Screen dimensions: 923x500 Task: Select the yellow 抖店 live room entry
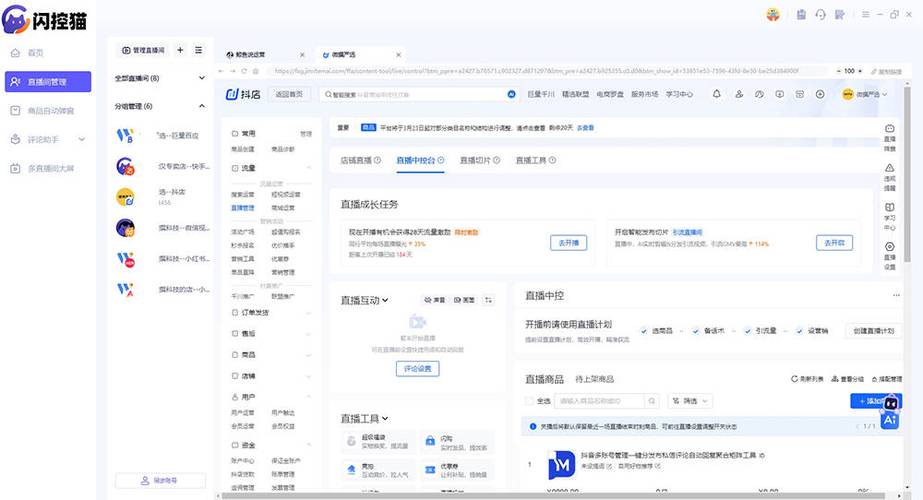(x=161, y=197)
